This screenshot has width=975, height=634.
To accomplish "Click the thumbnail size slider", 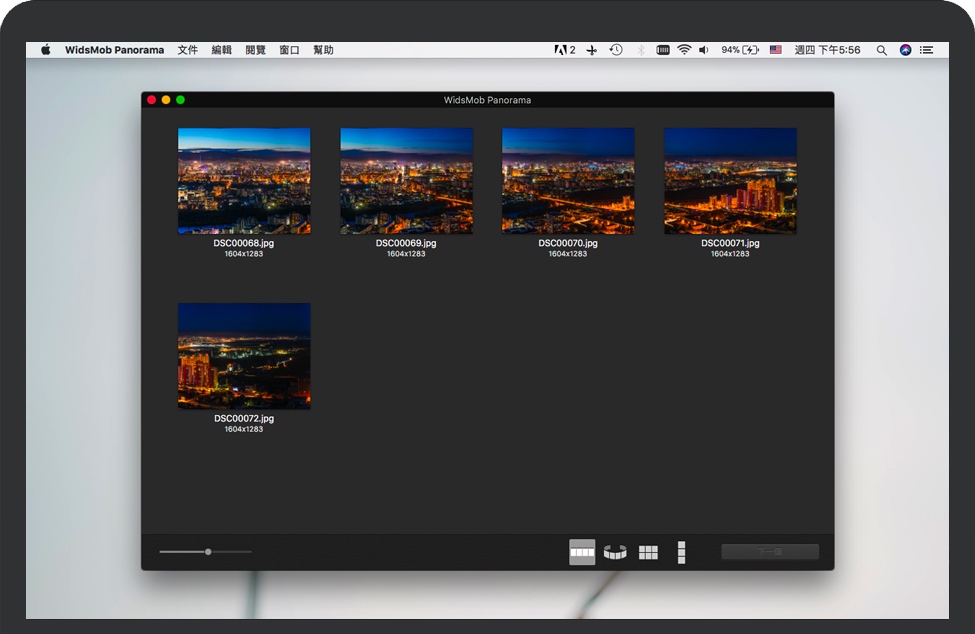I will [x=208, y=552].
